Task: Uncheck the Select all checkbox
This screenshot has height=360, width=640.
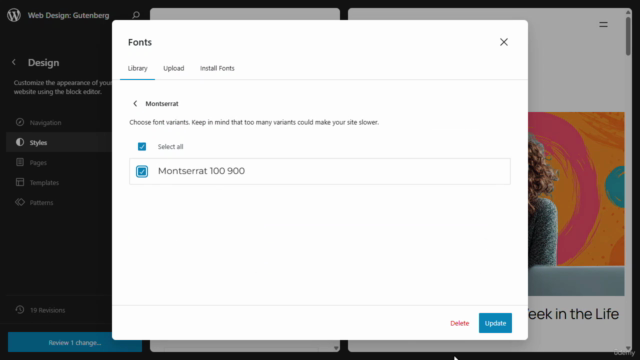Action: pos(142,147)
